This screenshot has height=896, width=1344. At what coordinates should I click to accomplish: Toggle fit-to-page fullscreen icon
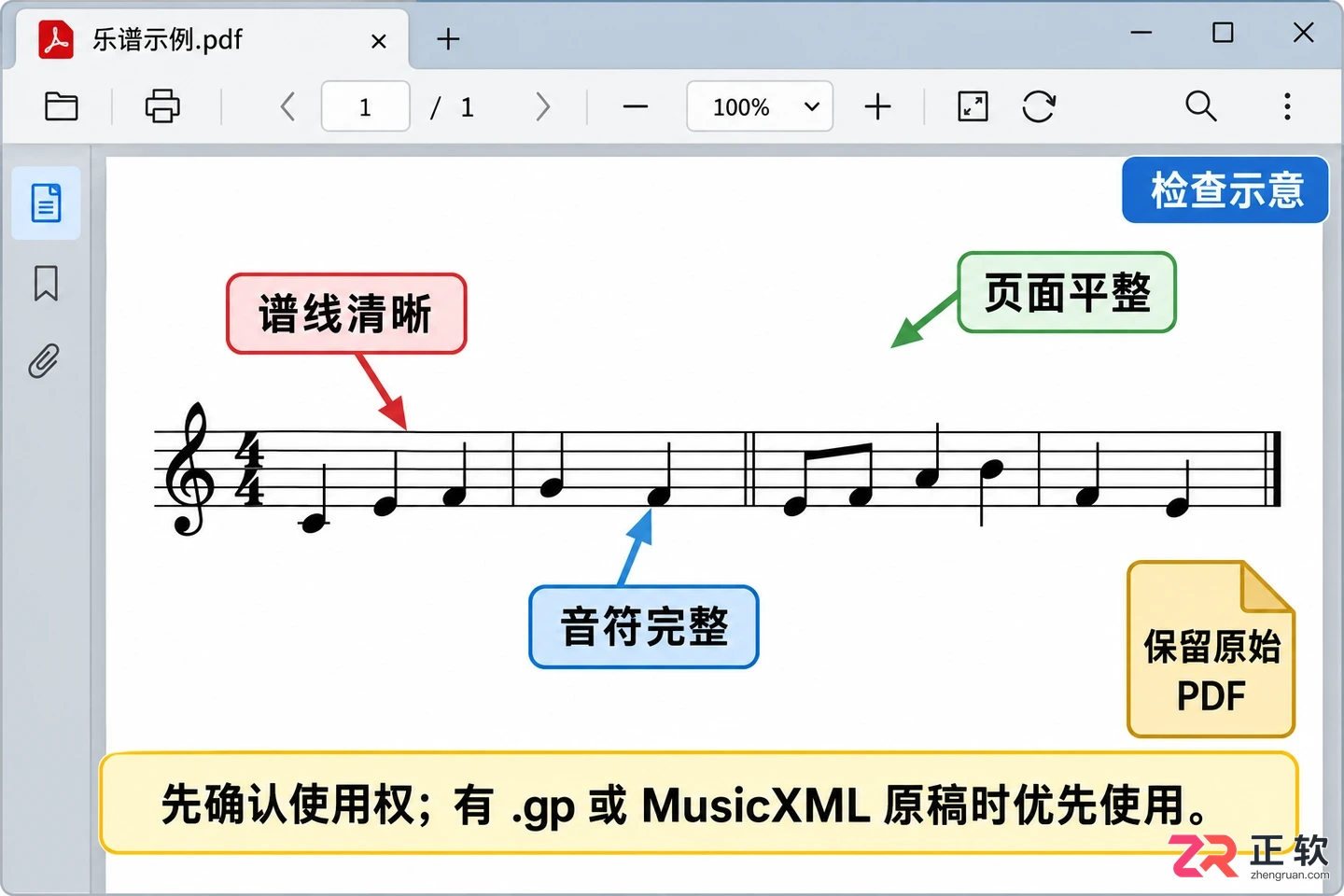973,106
